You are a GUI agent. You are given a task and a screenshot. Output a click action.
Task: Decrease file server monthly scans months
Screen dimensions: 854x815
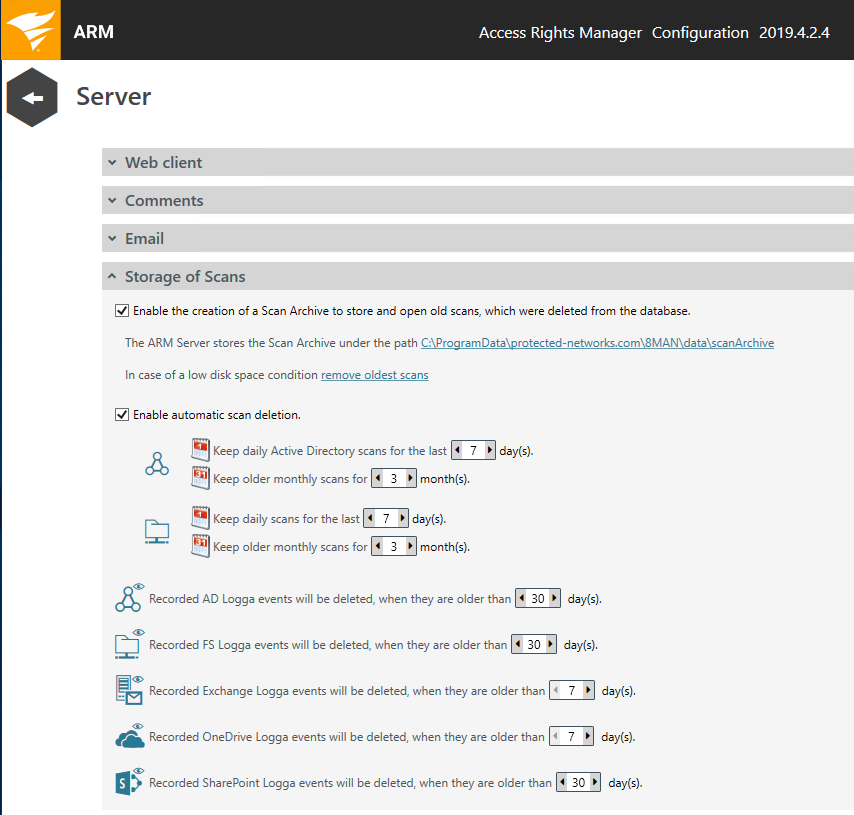(x=378, y=546)
